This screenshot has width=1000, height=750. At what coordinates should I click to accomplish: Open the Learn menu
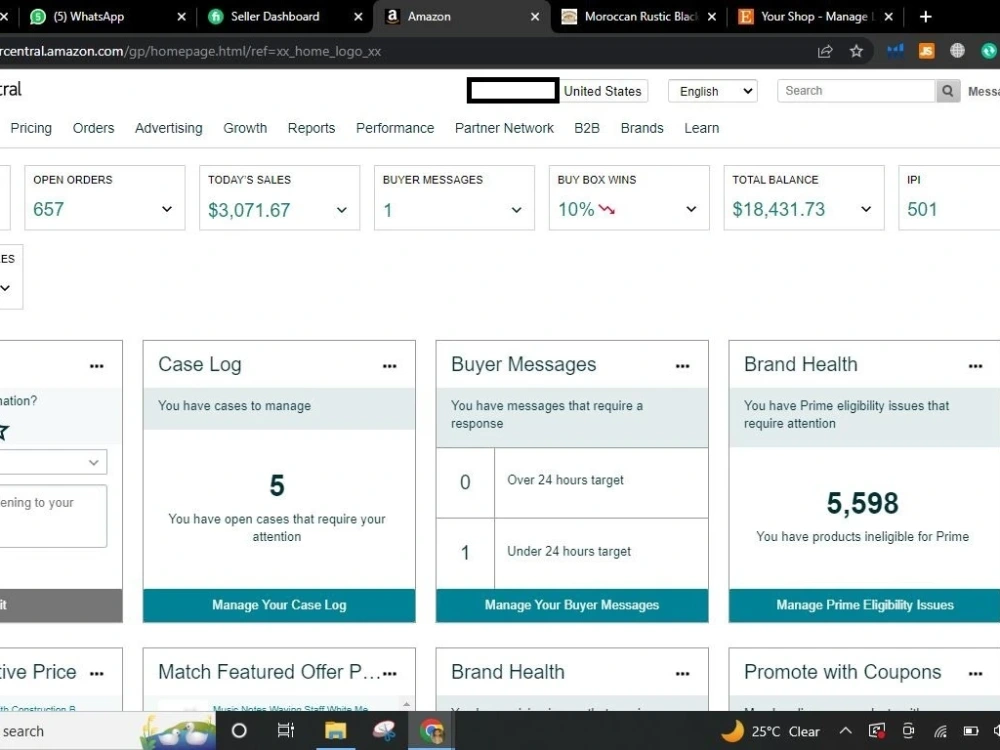702,128
